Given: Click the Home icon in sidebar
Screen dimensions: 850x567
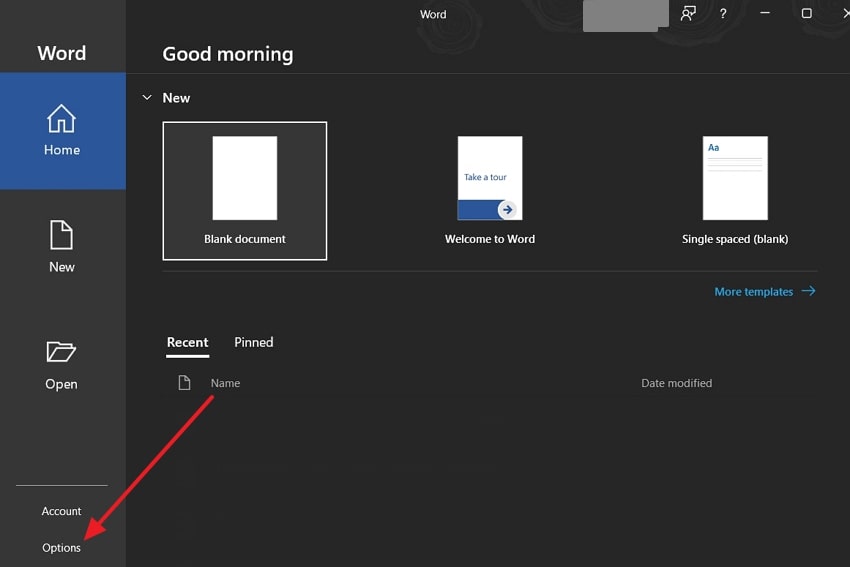Looking at the screenshot, I should [x=62, y=119].
